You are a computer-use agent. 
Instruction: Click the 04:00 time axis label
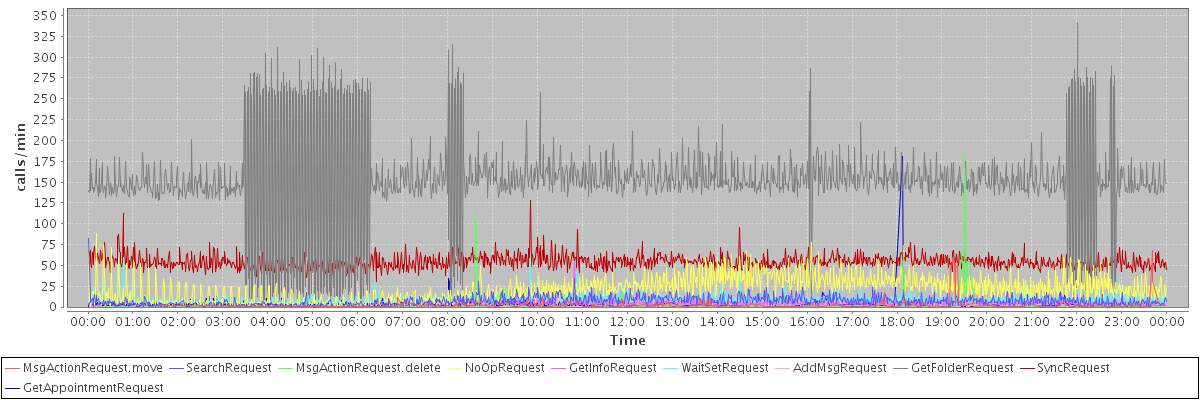268,321
